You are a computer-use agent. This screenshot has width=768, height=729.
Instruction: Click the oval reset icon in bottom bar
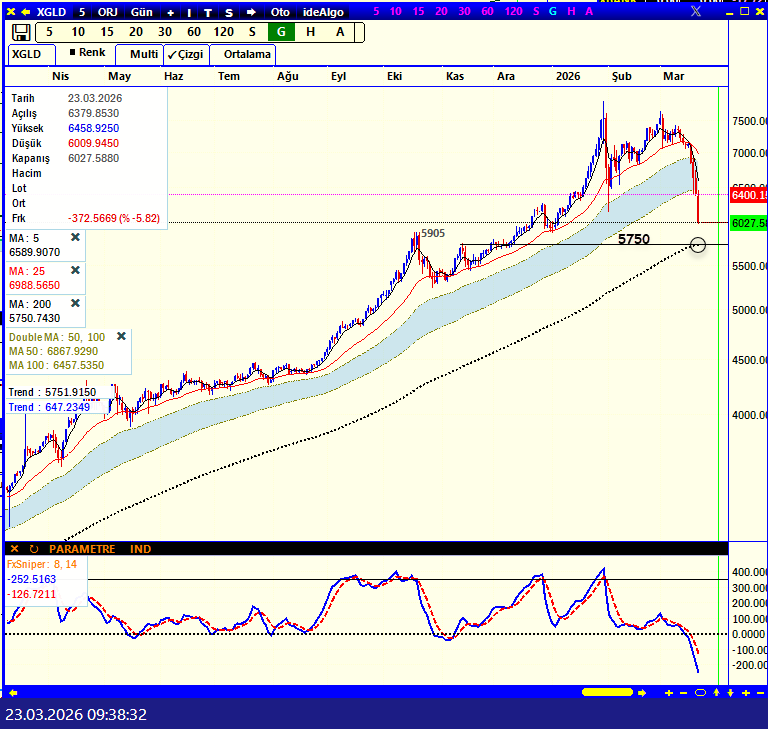tap(700, 692)
